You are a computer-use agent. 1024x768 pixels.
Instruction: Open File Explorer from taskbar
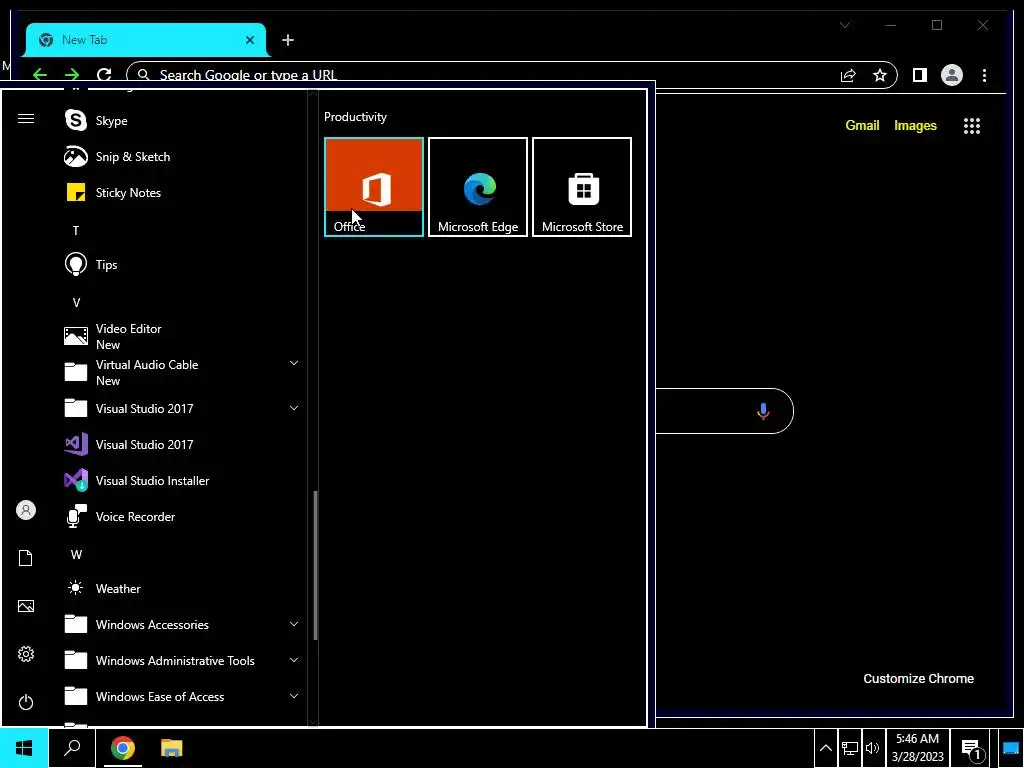pyautogui.click(x=172, y=748)
